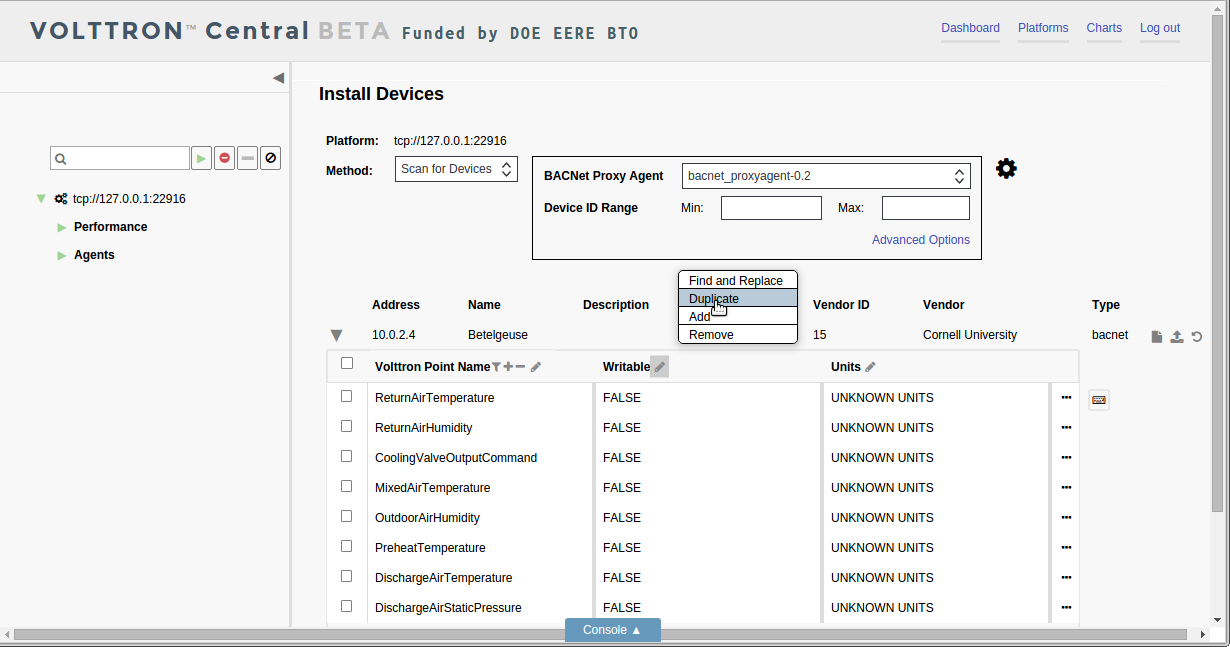Image resolution: width=1230 pixels, height=647 pixels.
Task: Click the Units column pencil icon
Action: (870, 367)
